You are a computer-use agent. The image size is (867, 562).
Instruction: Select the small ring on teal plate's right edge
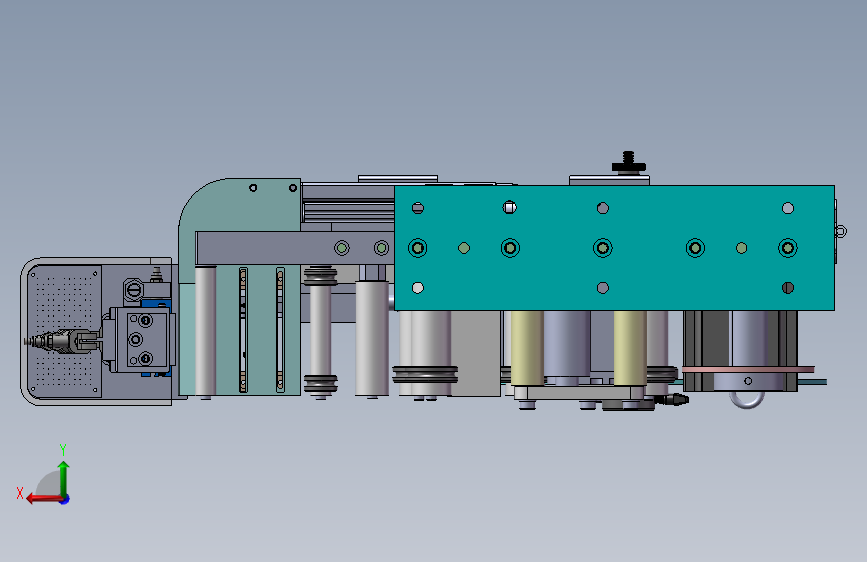click(x=841, y=231)
